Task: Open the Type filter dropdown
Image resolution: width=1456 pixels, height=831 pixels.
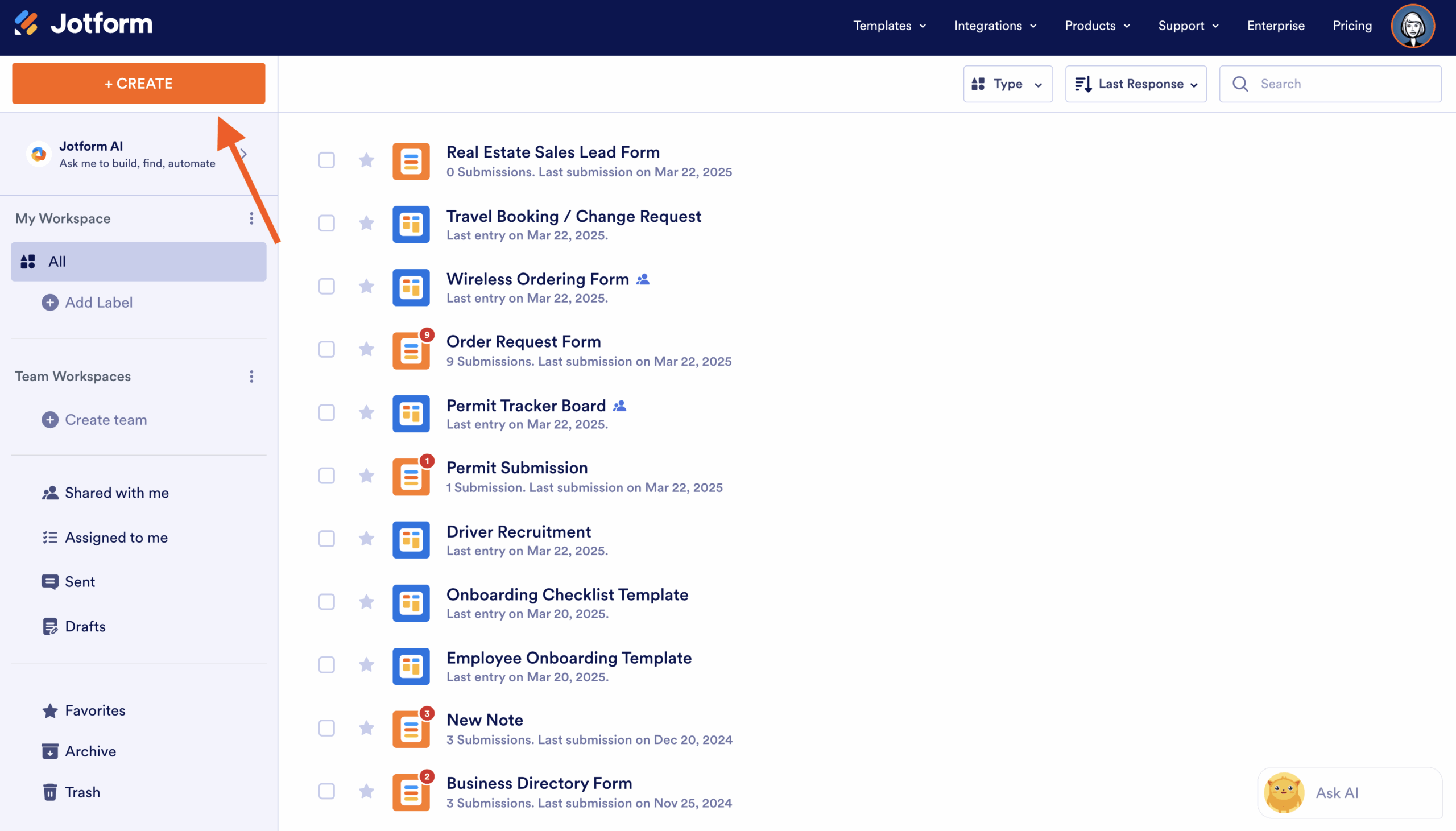Action: (x=1008, y=84)
